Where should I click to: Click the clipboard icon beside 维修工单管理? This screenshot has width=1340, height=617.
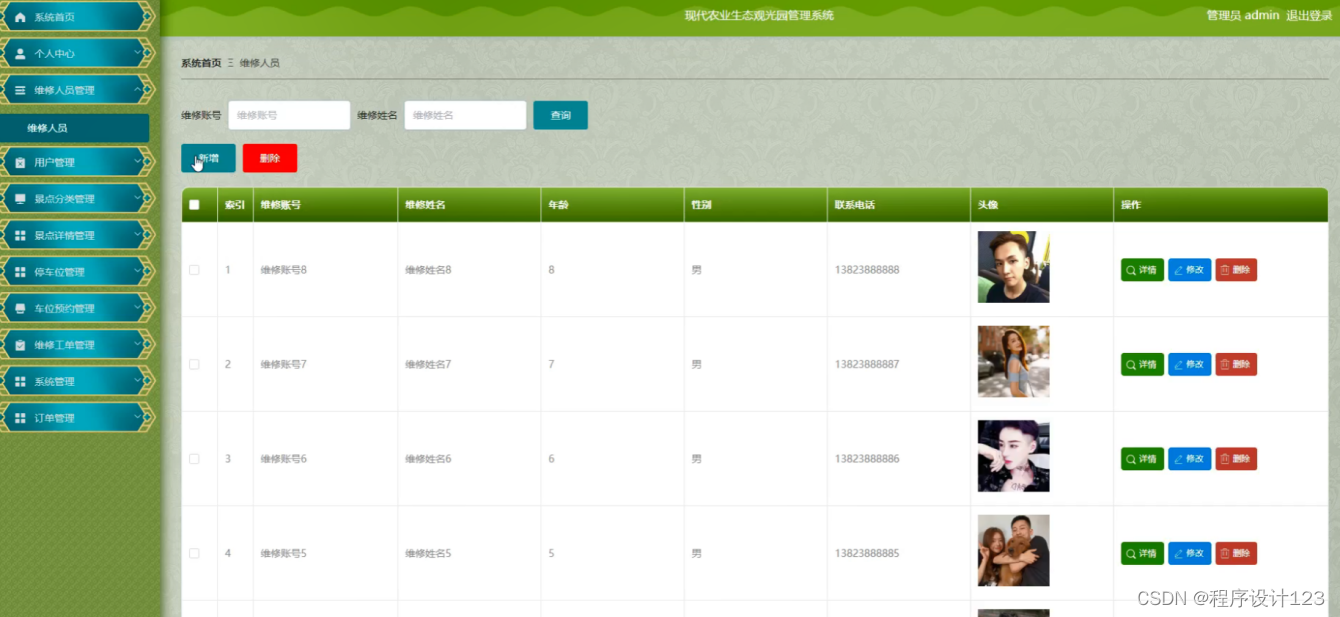coord(20,345)
